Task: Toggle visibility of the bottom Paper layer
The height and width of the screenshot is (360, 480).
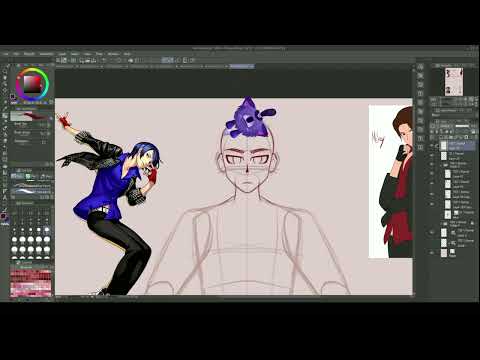Action: pyautogui.click(x=432, y=253)
